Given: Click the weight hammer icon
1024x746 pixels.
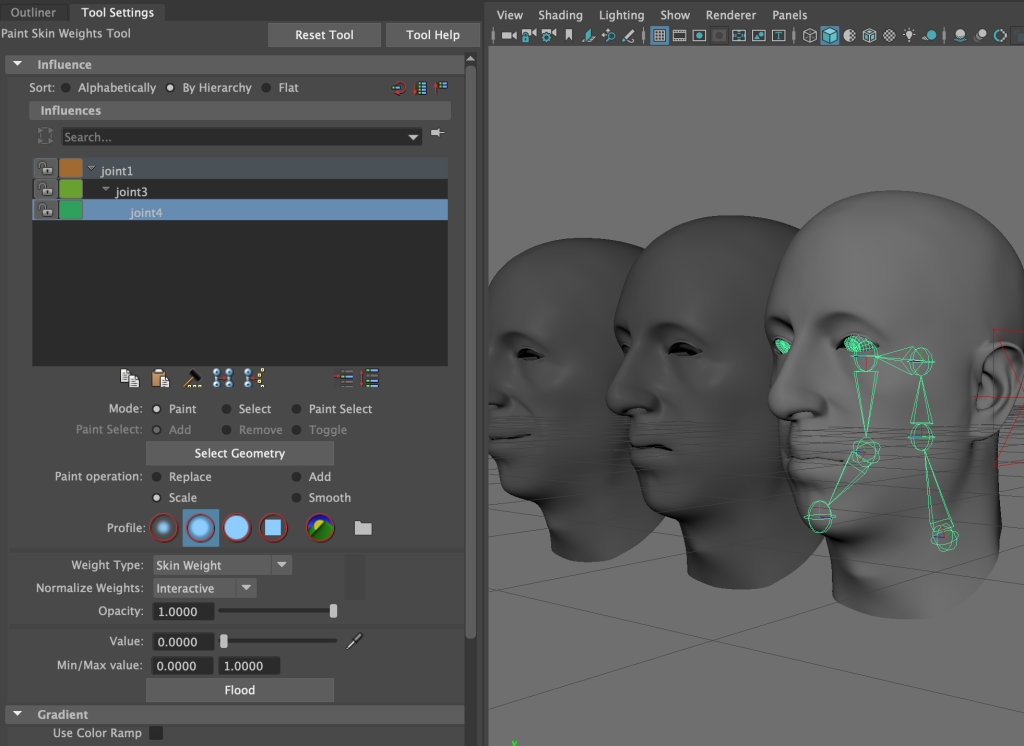Looking at the screenshot, I should pyautogui.click(x=192, y=378).
